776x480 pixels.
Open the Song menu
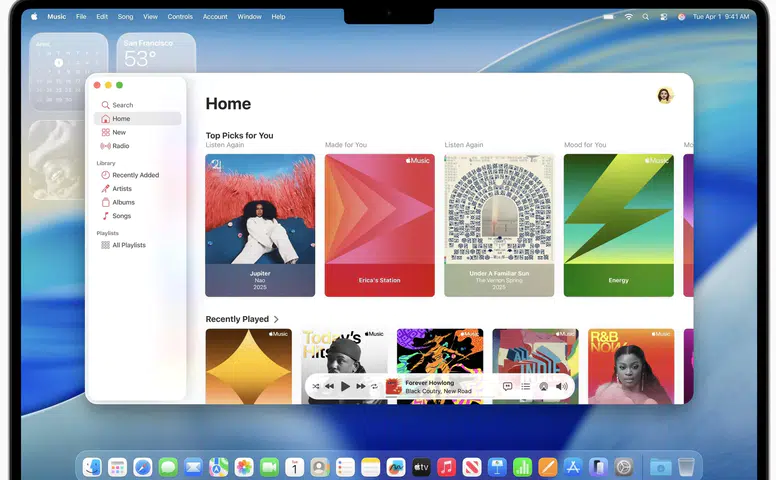click(125, 16)
